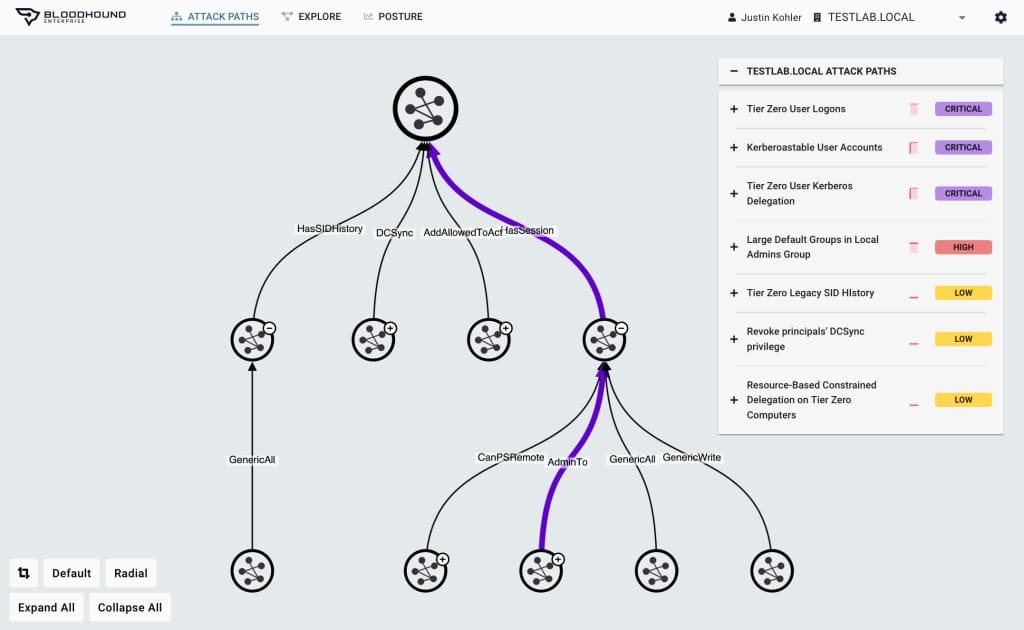The image size is (1024, 630).
Task: Click the HasSession edge label
Action: click(x=529, y=230)
